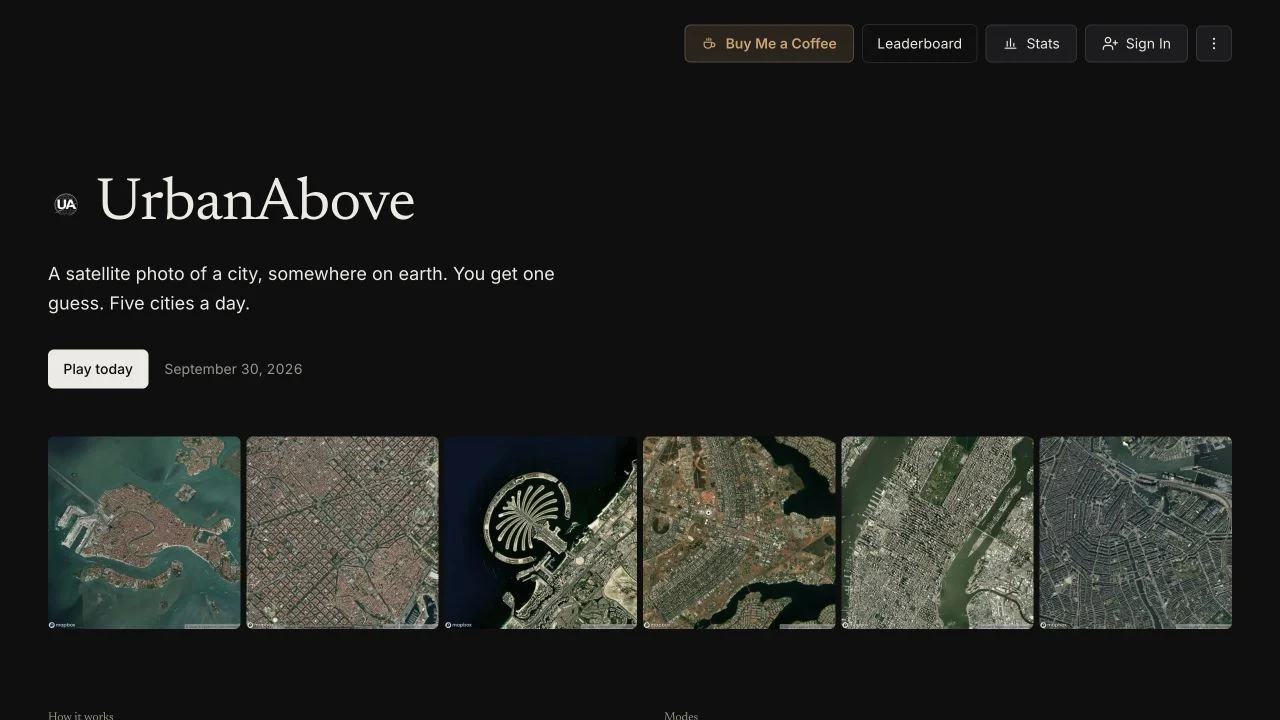This screenshot has height=720, width=1280.
Task: Open the Stats panel
Action: click(x=1031, y=44)
